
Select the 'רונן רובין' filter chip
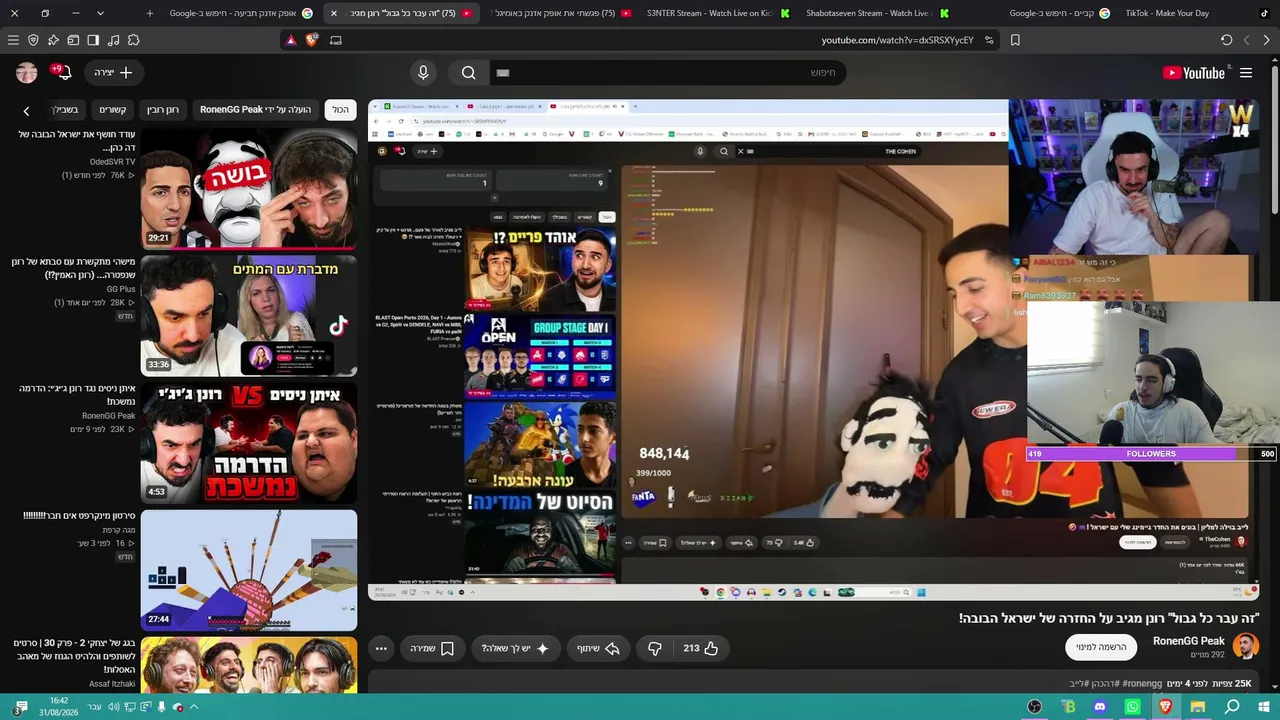162,110
